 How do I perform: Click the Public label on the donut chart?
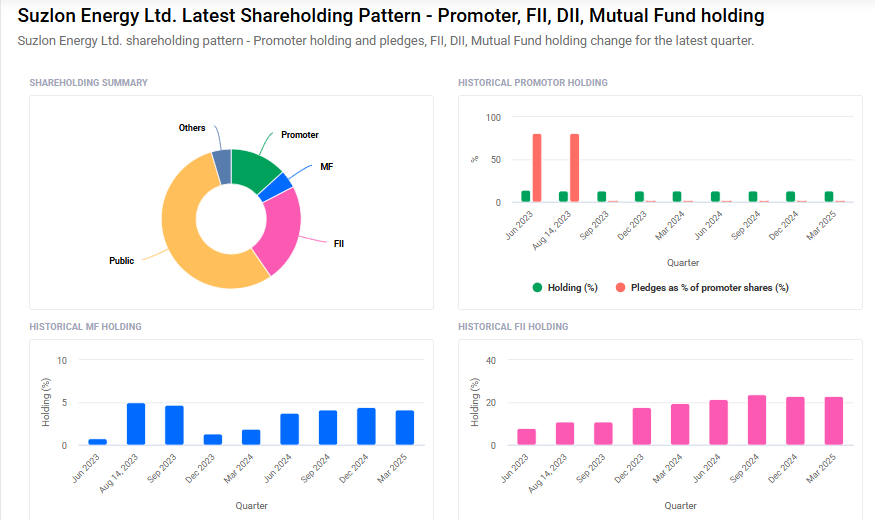point(122,261)
